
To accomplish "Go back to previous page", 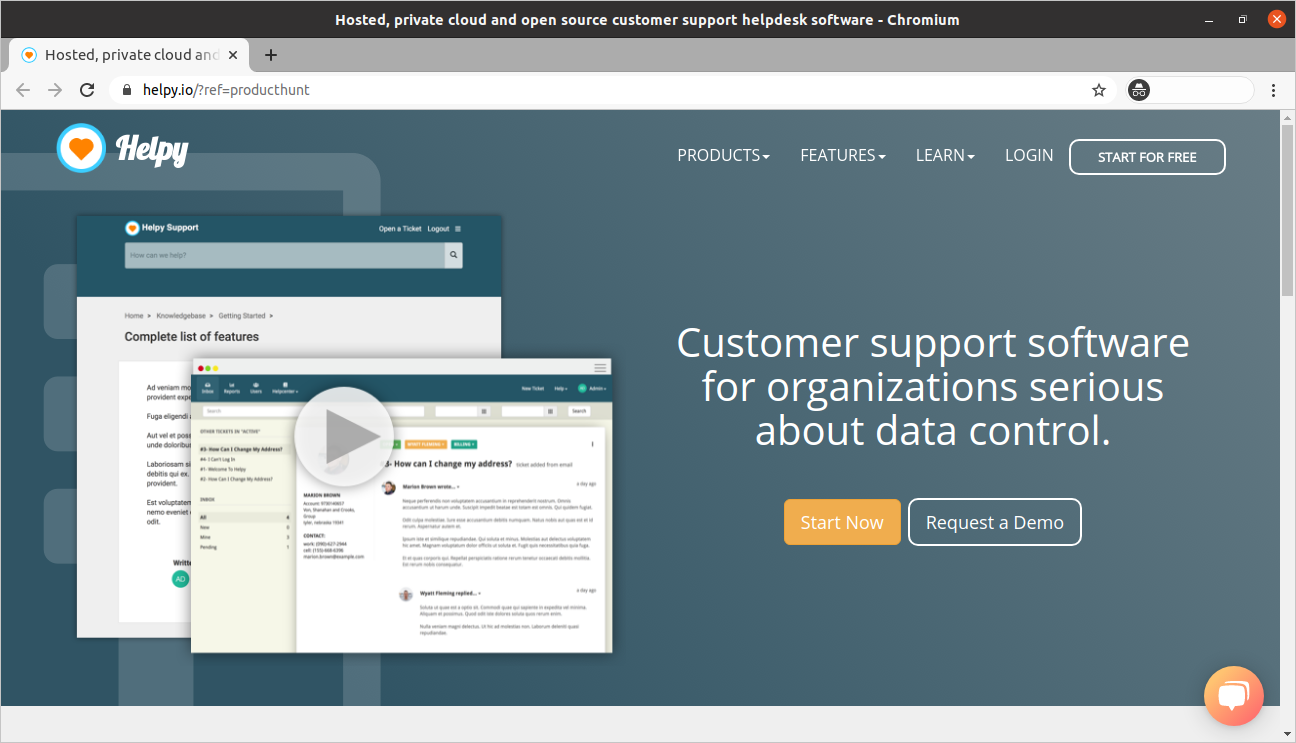I will [23, 90].
